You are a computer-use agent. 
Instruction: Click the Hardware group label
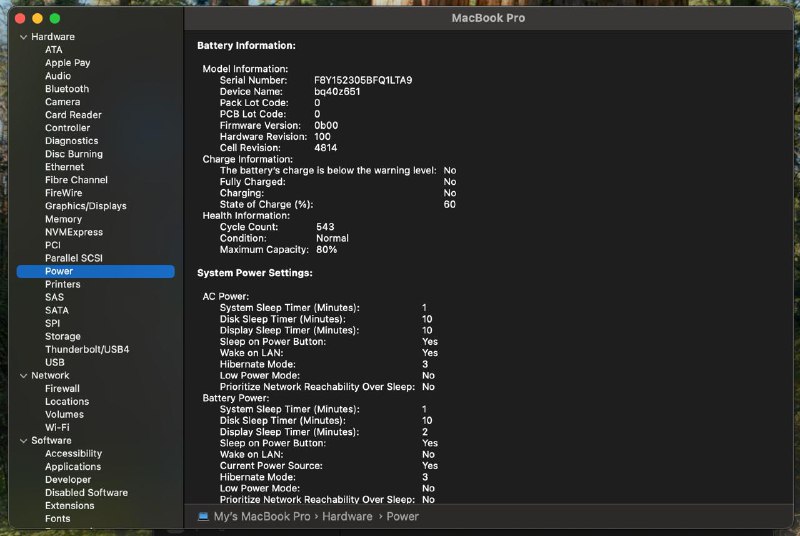click(x=53, y=37)
